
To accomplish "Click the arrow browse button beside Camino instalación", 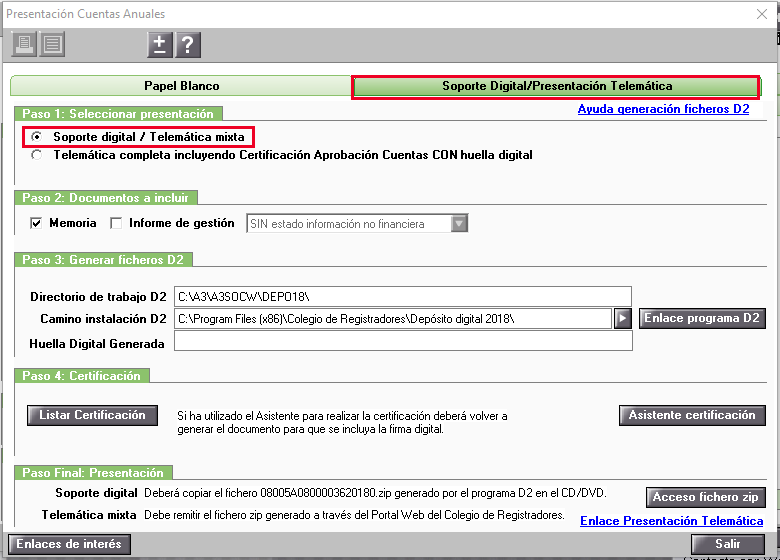I will tap(623, 318).
